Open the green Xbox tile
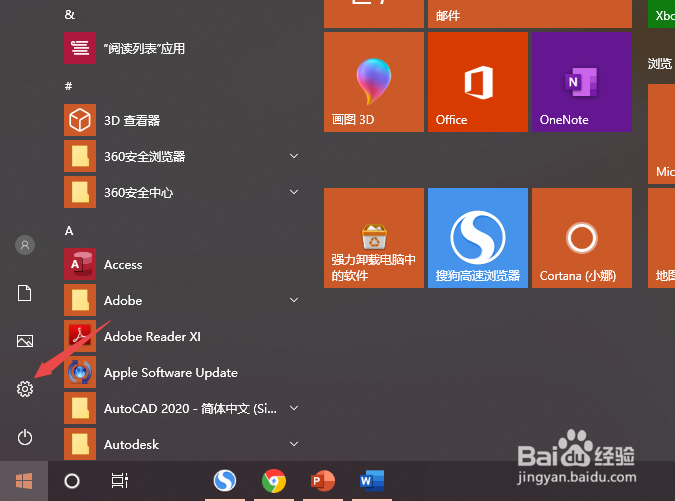 pyautogui.click(x=662, y=14)
